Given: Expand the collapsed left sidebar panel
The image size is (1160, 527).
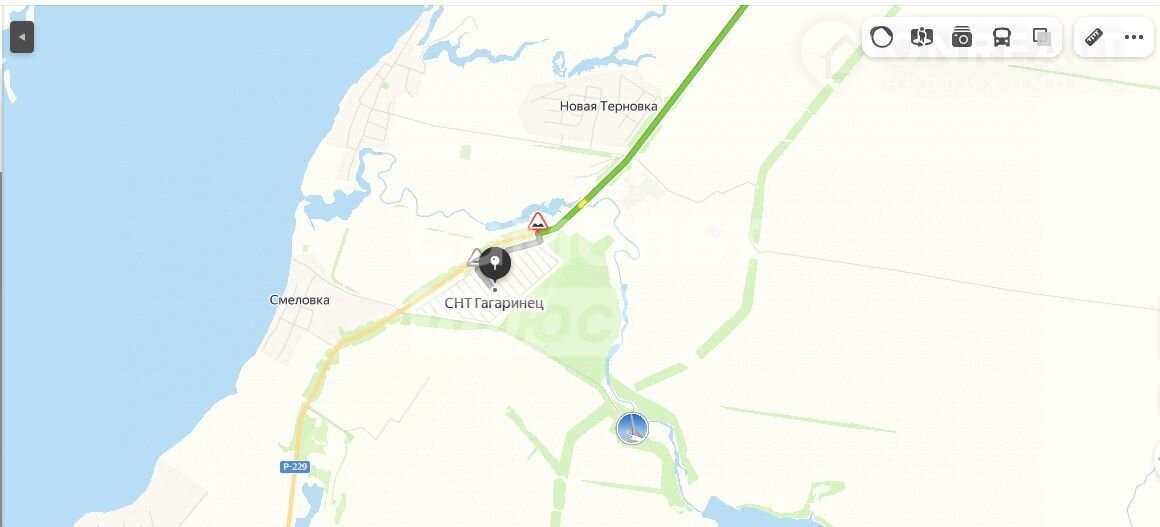Looking at the screenshot, I should click(22, 37).
